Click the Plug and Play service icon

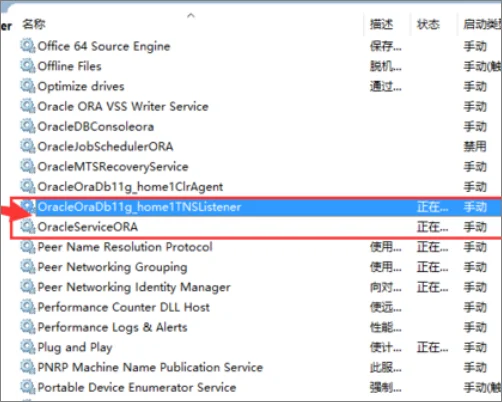[27, 347]
